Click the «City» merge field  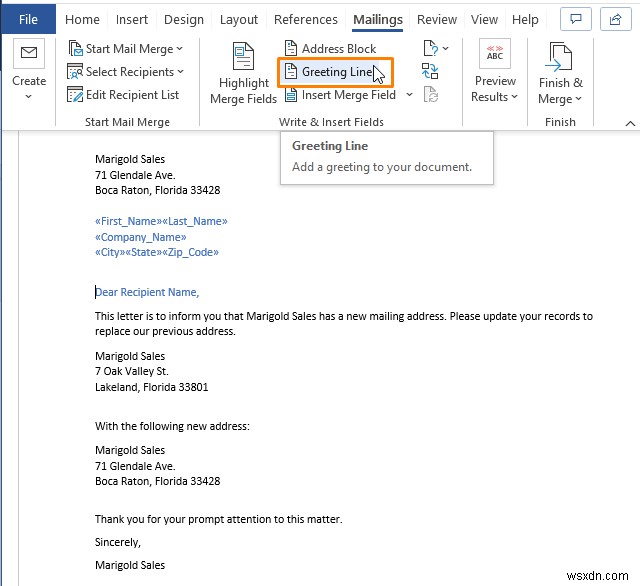[110, 252]
